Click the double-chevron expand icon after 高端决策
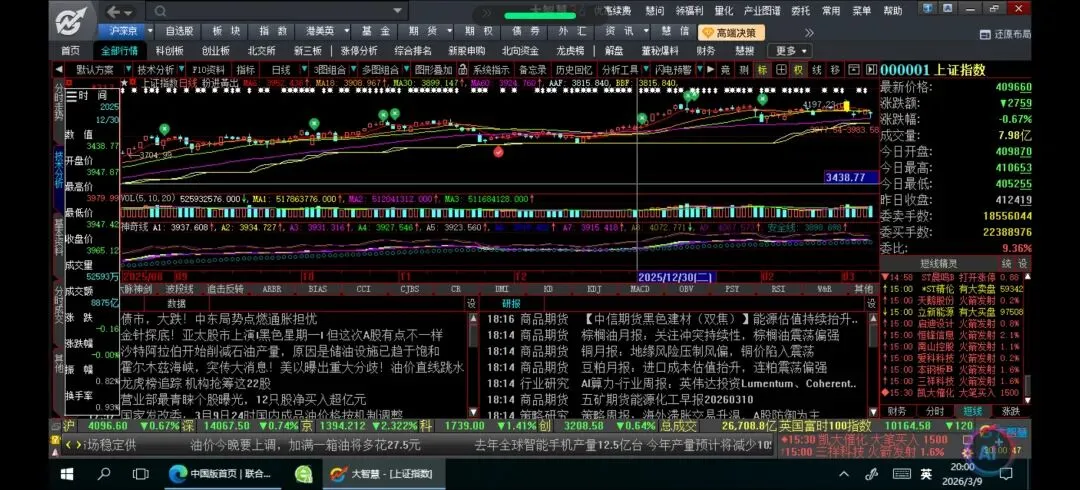 click(809, 32)
